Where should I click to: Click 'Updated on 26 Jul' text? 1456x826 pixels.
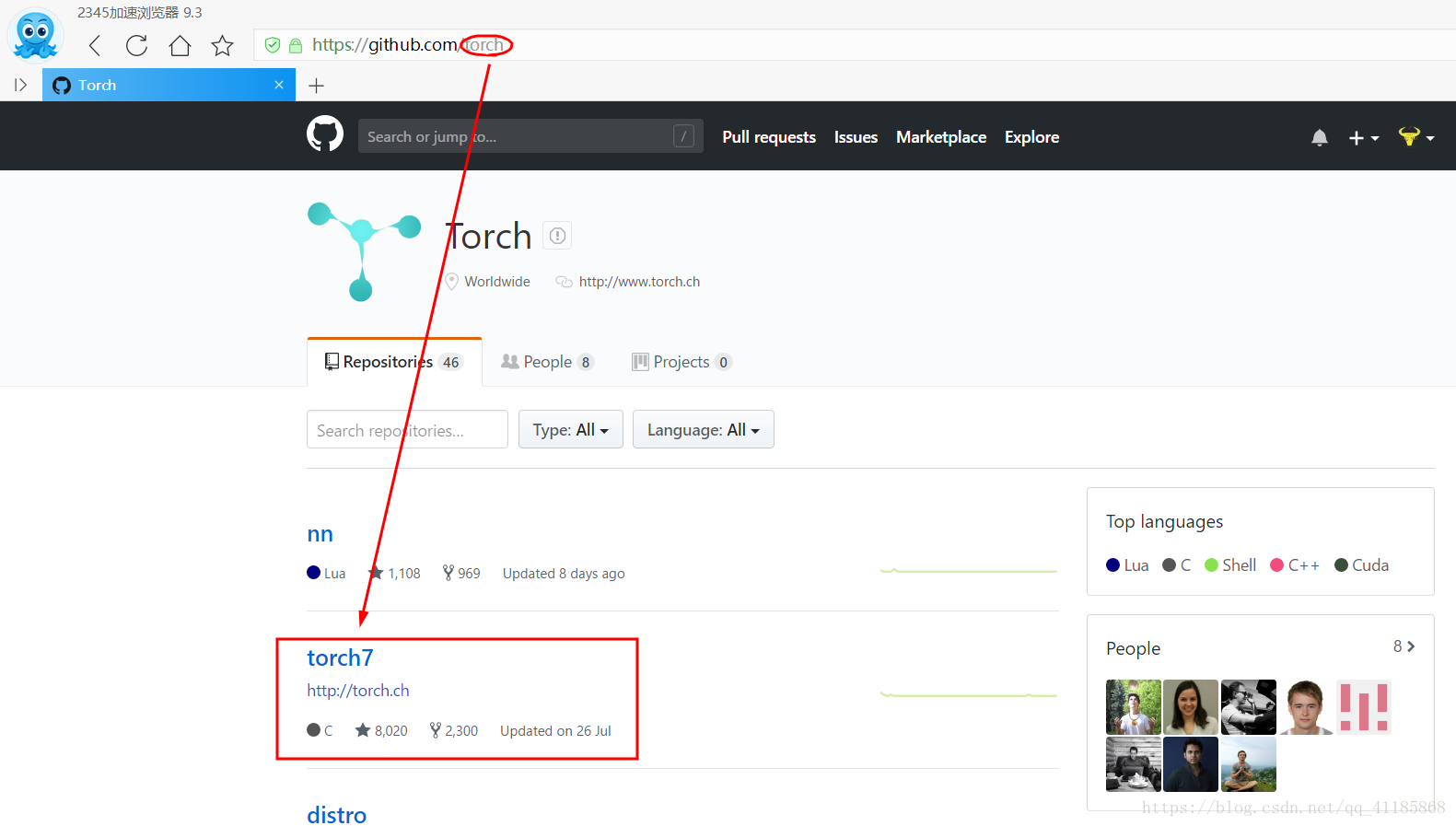click(x=555, y=730)
